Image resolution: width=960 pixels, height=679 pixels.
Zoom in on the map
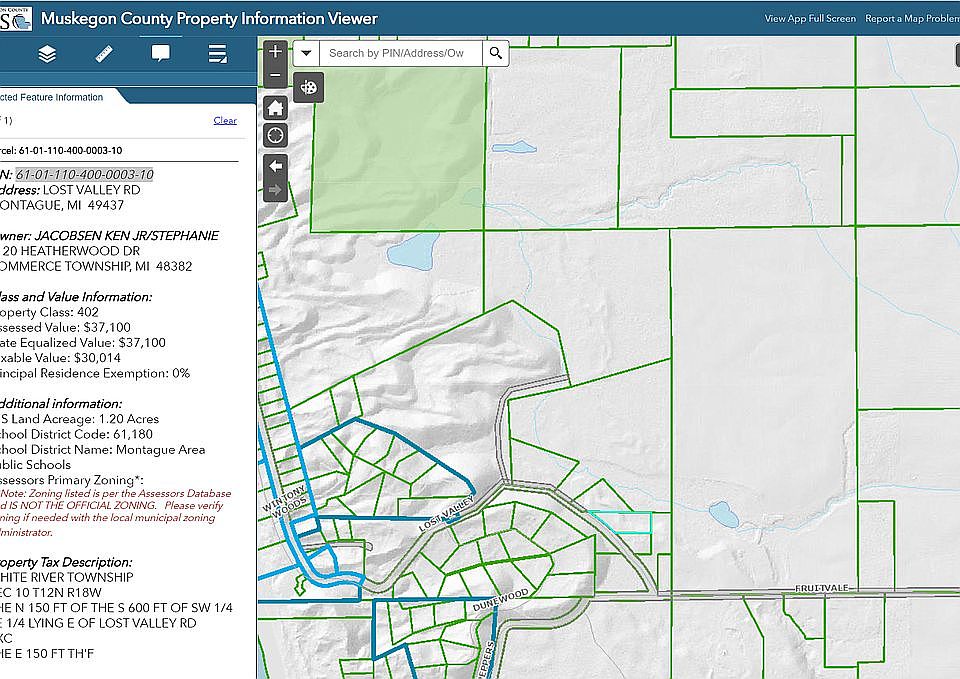(x=275, y=51)
